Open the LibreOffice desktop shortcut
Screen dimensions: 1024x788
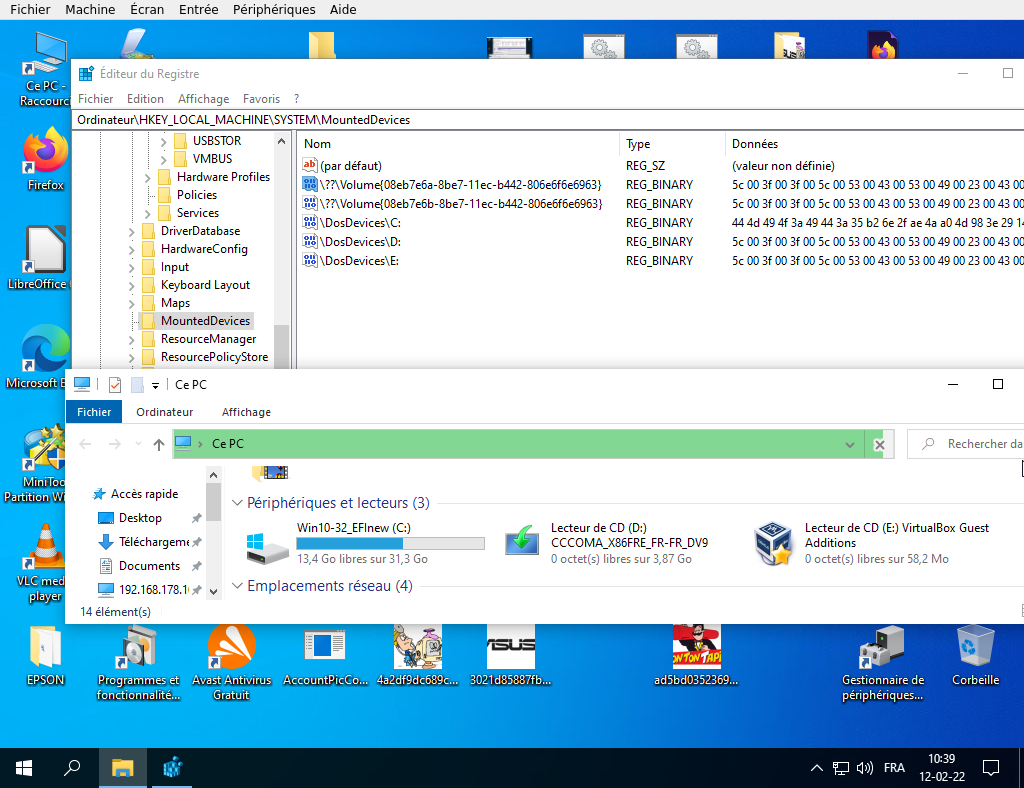click(x=43, y=258)
